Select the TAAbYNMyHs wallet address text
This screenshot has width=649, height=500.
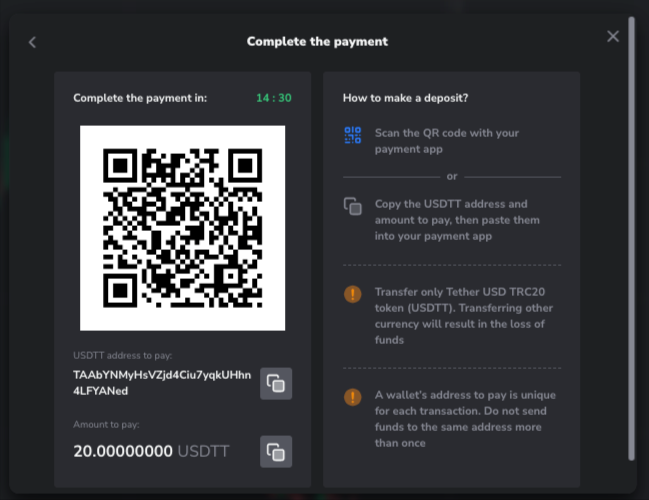click(162, 383)
